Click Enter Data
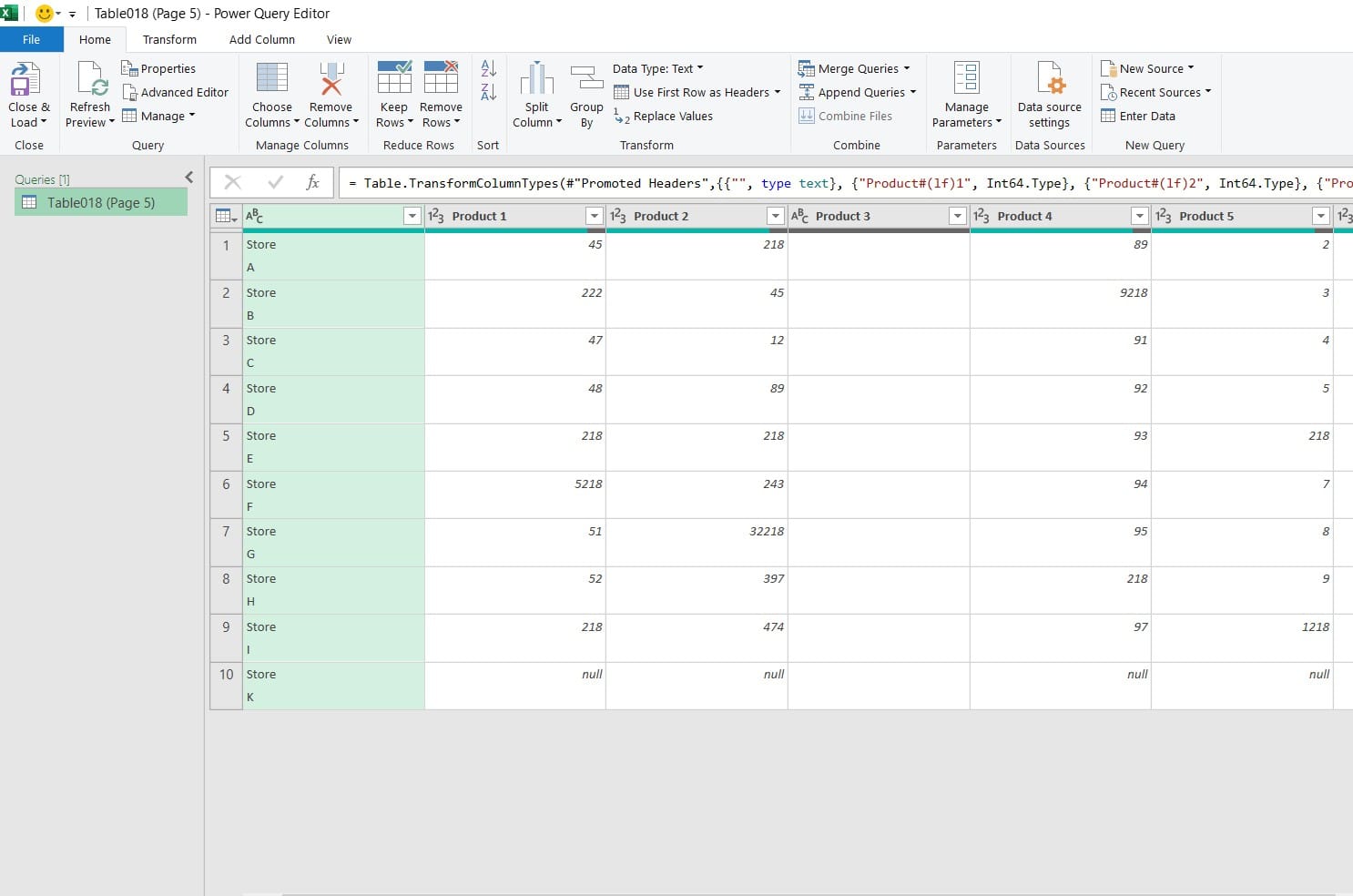 pyautogui.click(x=1138, y=116)
